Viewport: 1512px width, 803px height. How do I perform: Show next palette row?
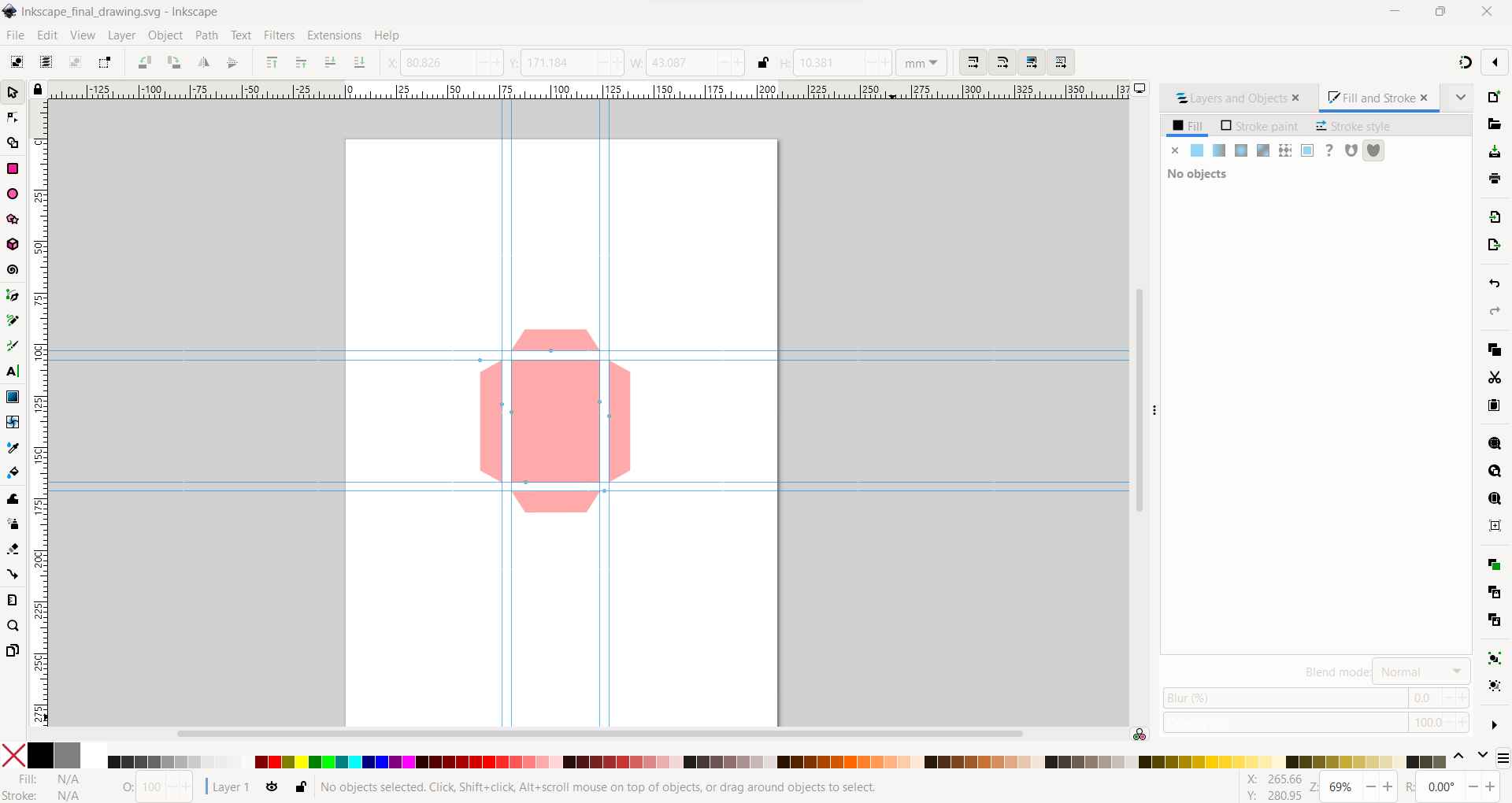(x=1483, y=756)
